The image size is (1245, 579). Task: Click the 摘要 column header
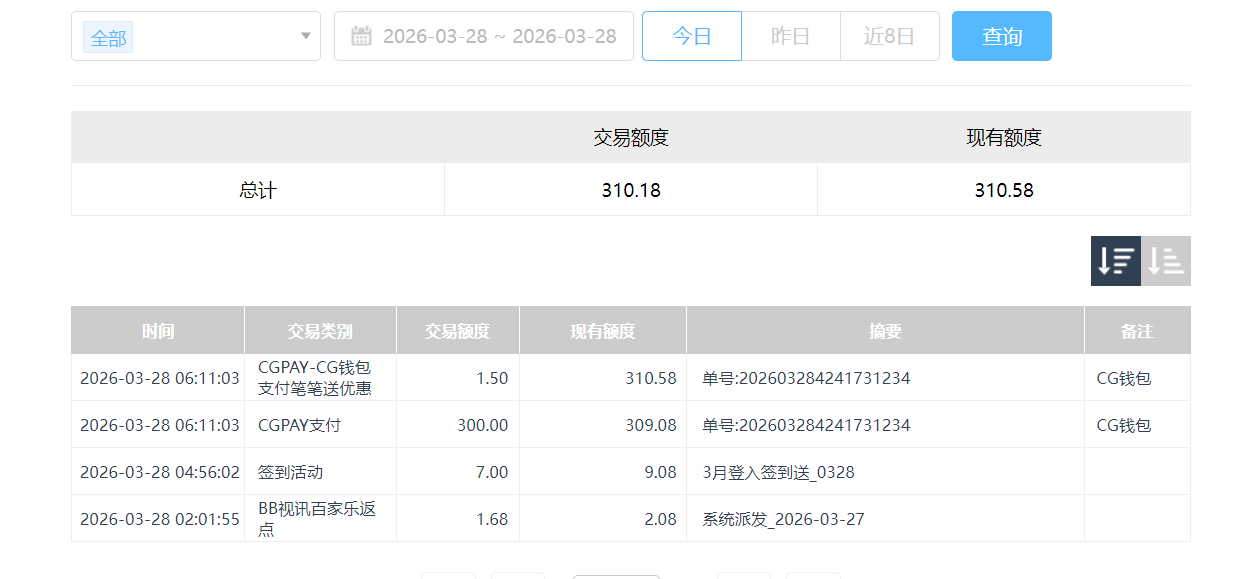coord(884,330)
